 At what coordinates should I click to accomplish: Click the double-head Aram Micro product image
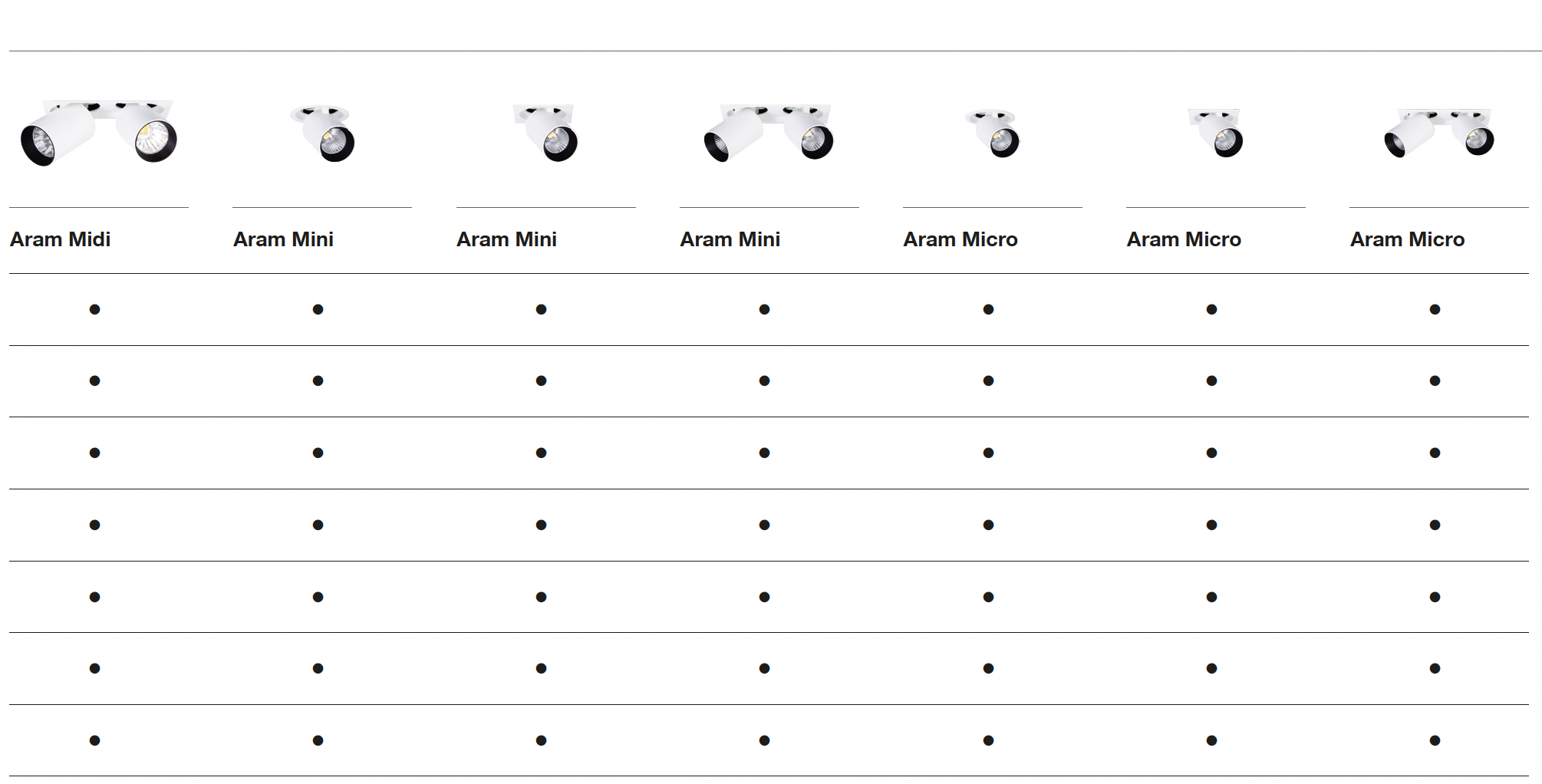[1439, 133]
